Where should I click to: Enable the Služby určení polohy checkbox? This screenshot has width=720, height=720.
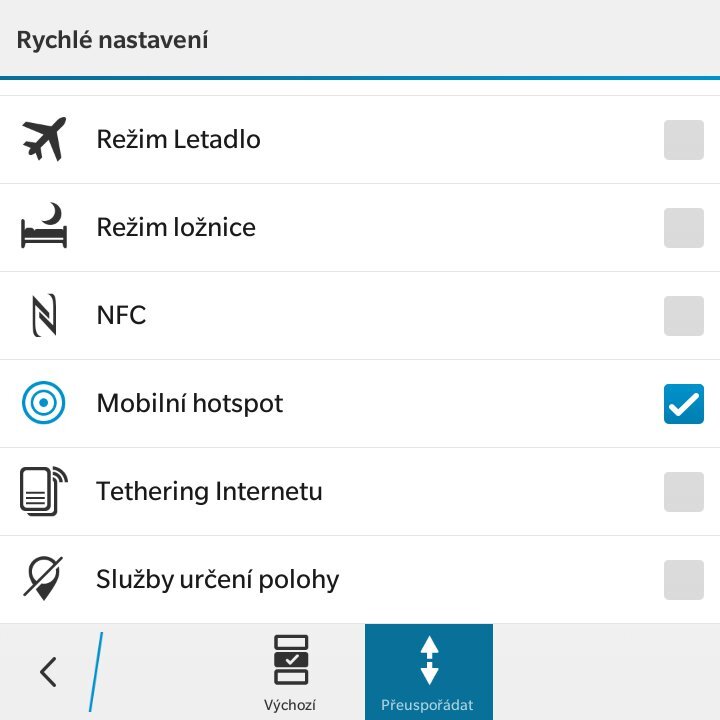coord(684,580)
